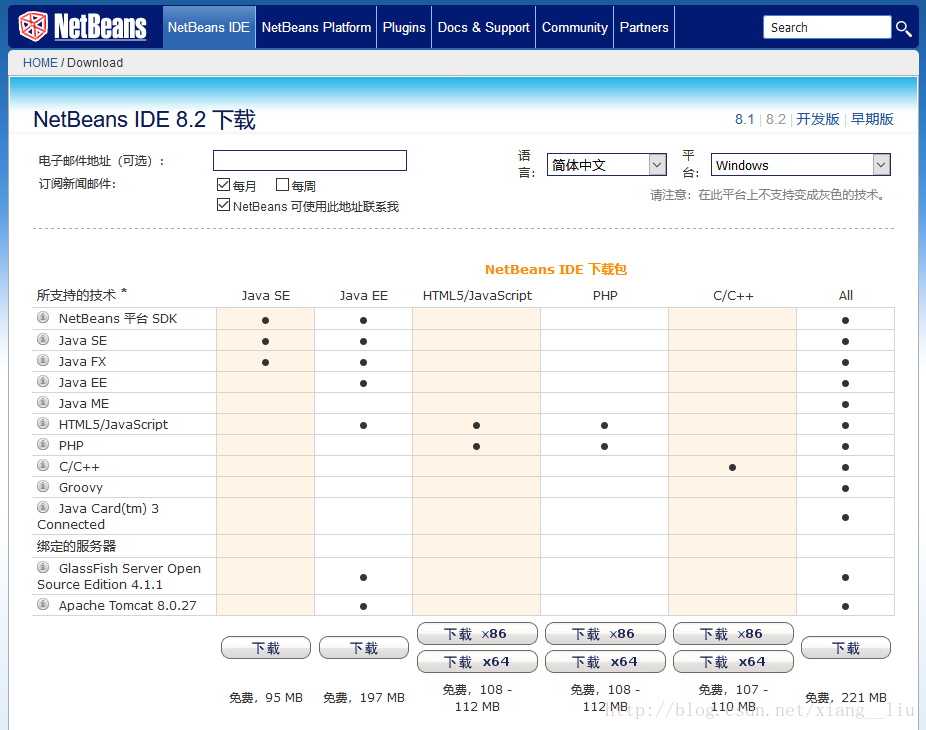The height and width of the screenshot is (730, 926).
Task: Open info icon for GlassFish Server row
Action: tap(43, 567)
